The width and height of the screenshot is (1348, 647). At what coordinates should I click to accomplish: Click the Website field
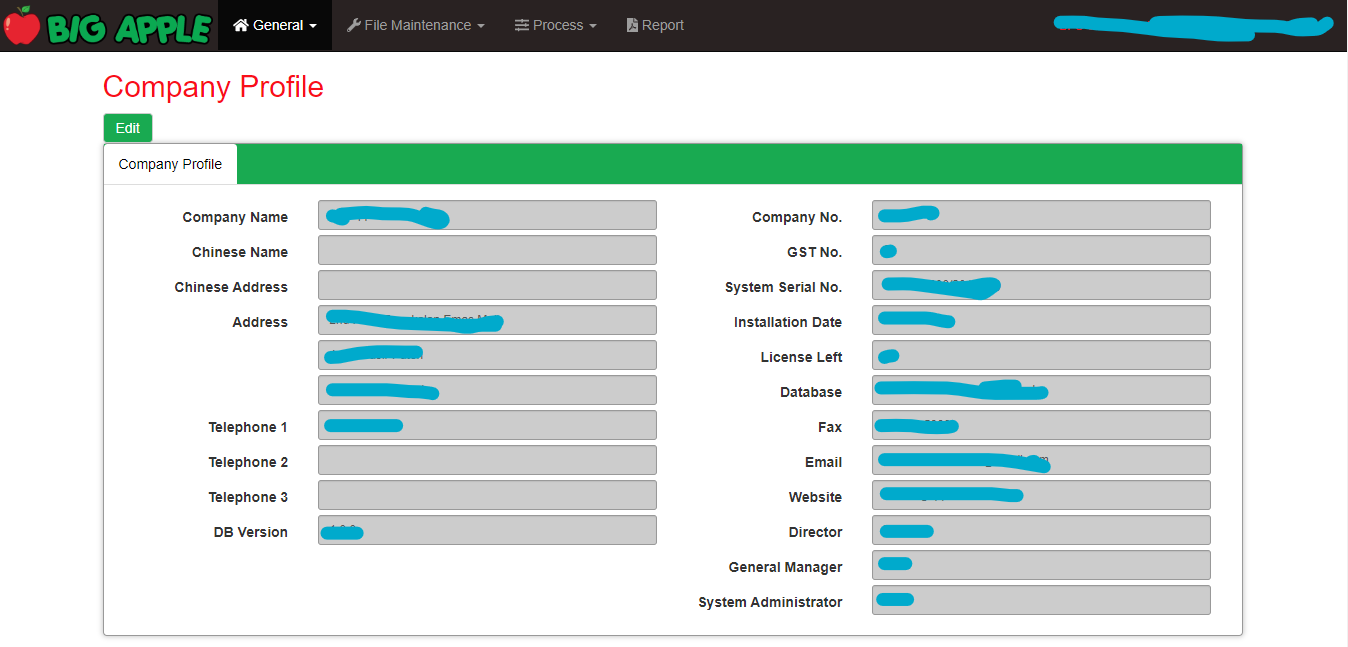pyautogui.click(x=1041, y=495)
